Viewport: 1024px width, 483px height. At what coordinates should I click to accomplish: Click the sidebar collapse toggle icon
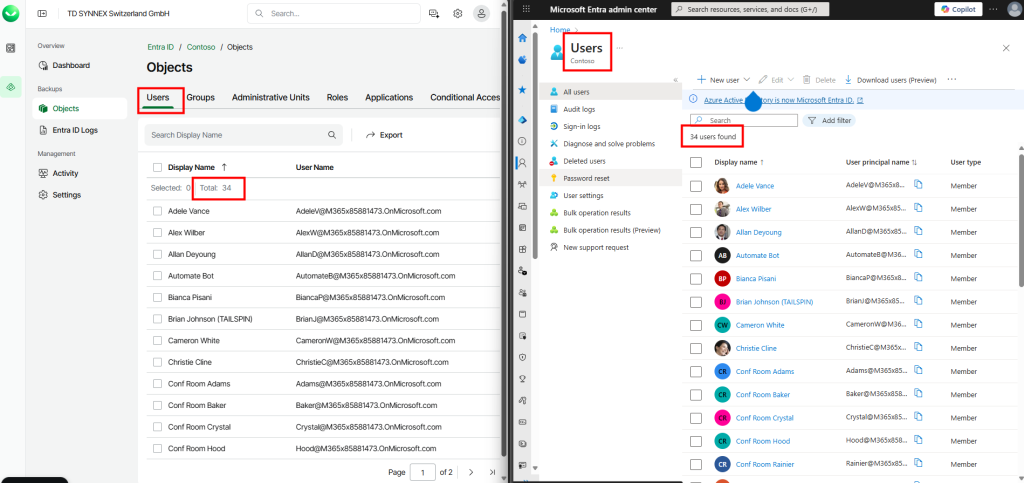[x=42, y=14]
